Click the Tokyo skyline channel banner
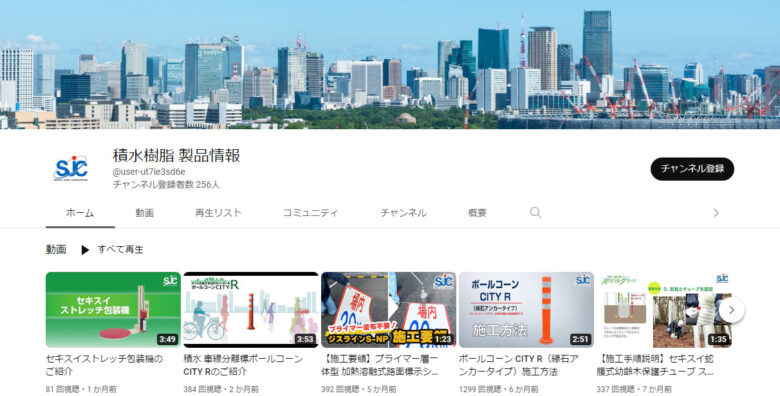Viewport: 780px width, 396px height. (x=390, y=65)
